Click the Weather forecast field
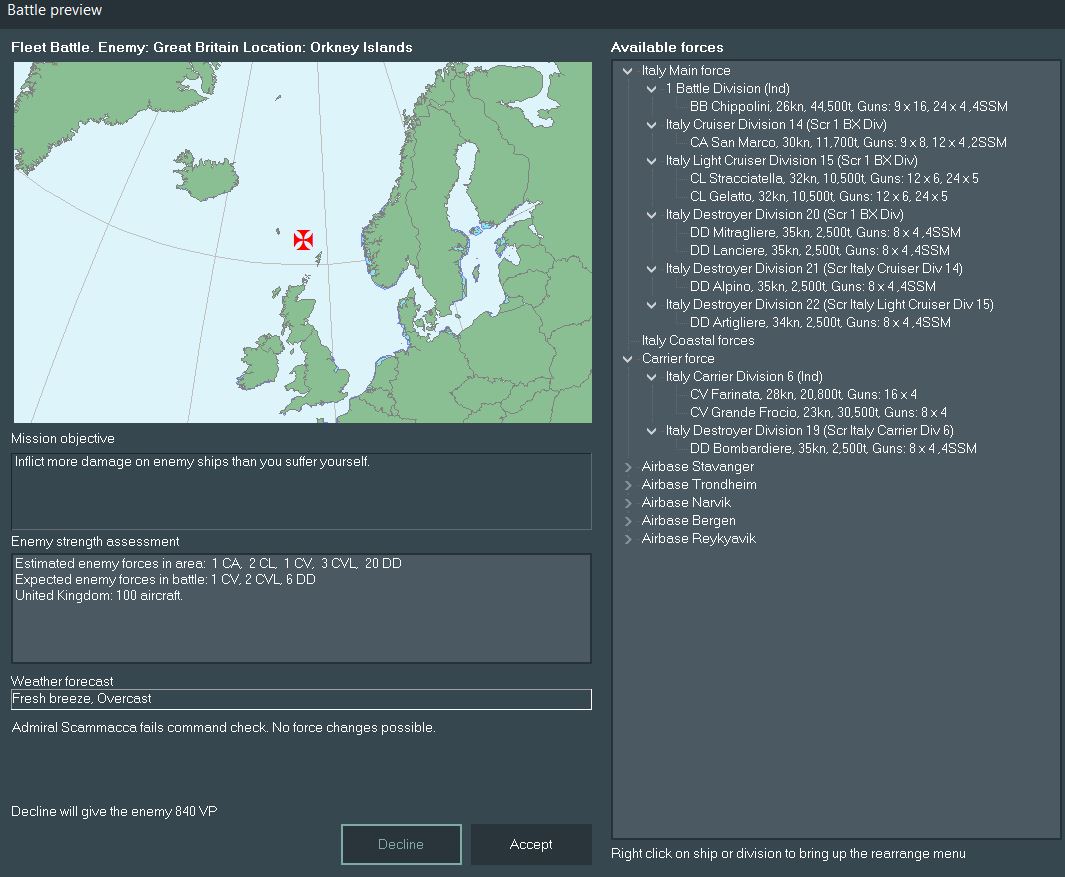 (302, 699)
